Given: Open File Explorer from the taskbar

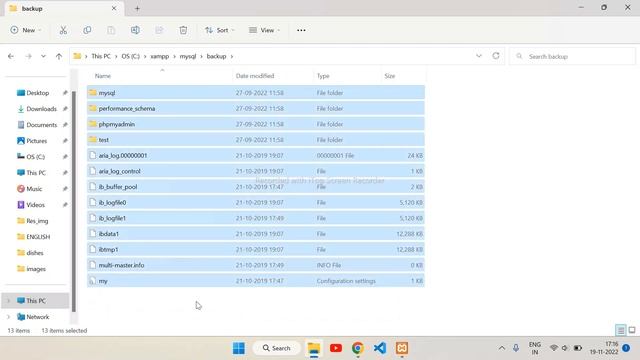Looking at the screenshot, I should click(x=314, y=348).
